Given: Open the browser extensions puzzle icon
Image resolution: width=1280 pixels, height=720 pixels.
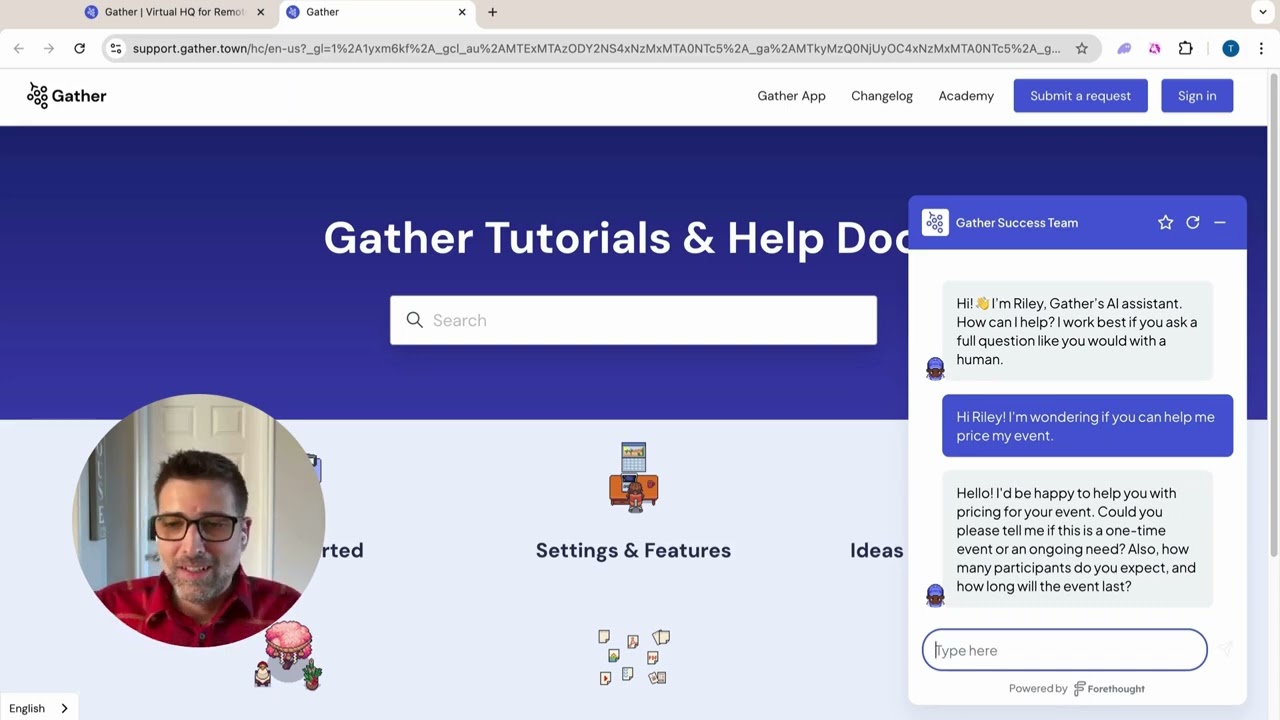Looking at the screenshot, I should point(1186,48).
